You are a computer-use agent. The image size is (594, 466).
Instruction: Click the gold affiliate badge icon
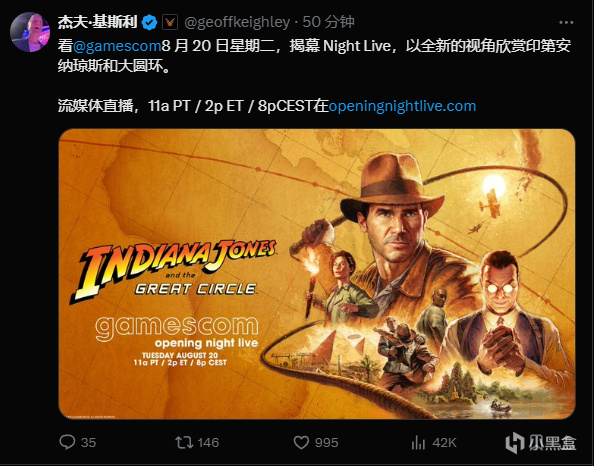tap(170, 22)
